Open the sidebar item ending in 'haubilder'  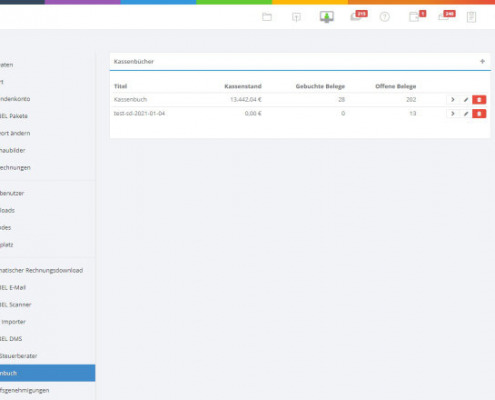[x=13, y=151]
